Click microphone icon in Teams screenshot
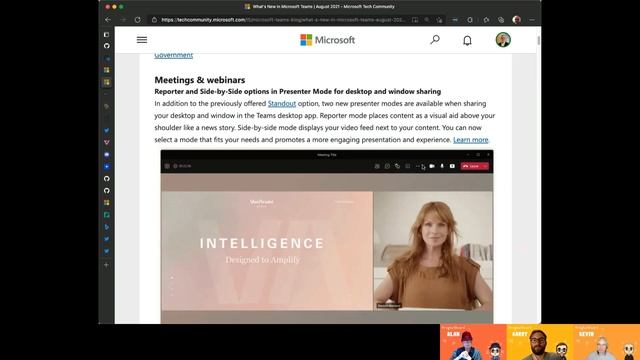 442,166
